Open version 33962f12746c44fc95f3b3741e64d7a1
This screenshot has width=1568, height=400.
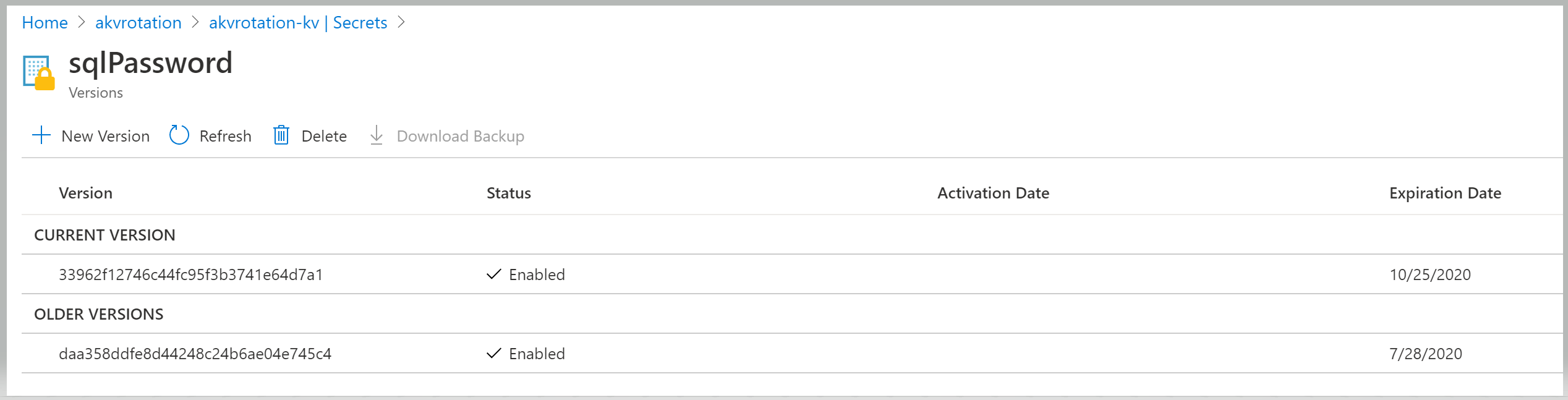(190, 274)
